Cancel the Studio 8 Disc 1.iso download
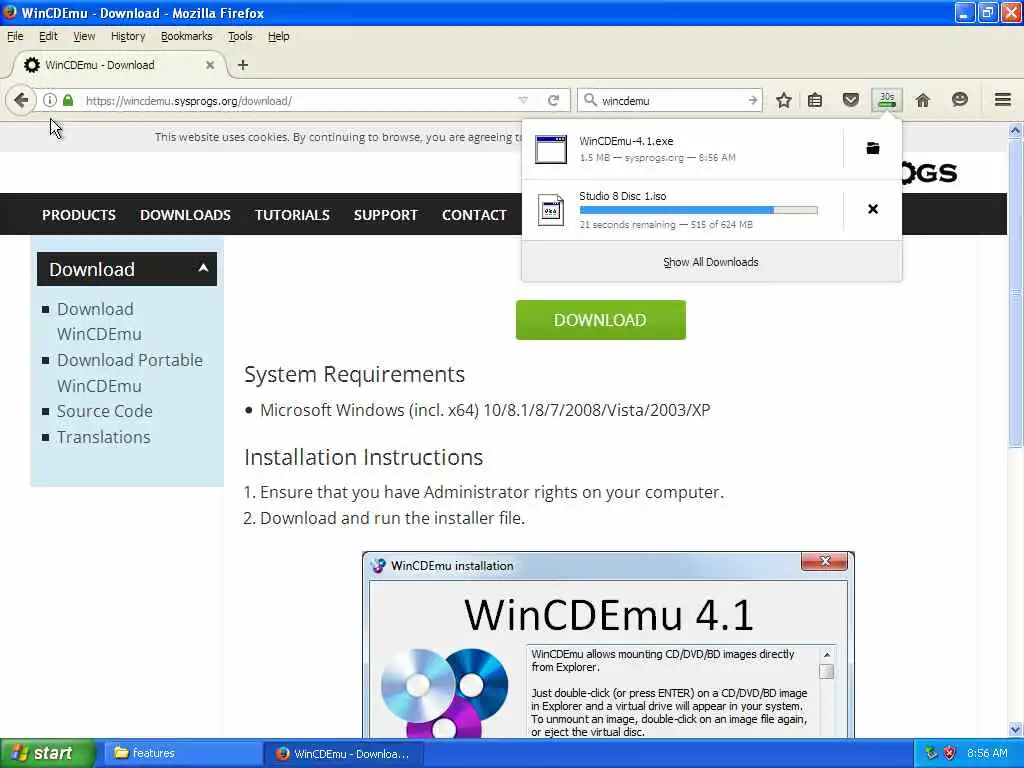This screenshot has height=768, width=1024. click(872, 209)
